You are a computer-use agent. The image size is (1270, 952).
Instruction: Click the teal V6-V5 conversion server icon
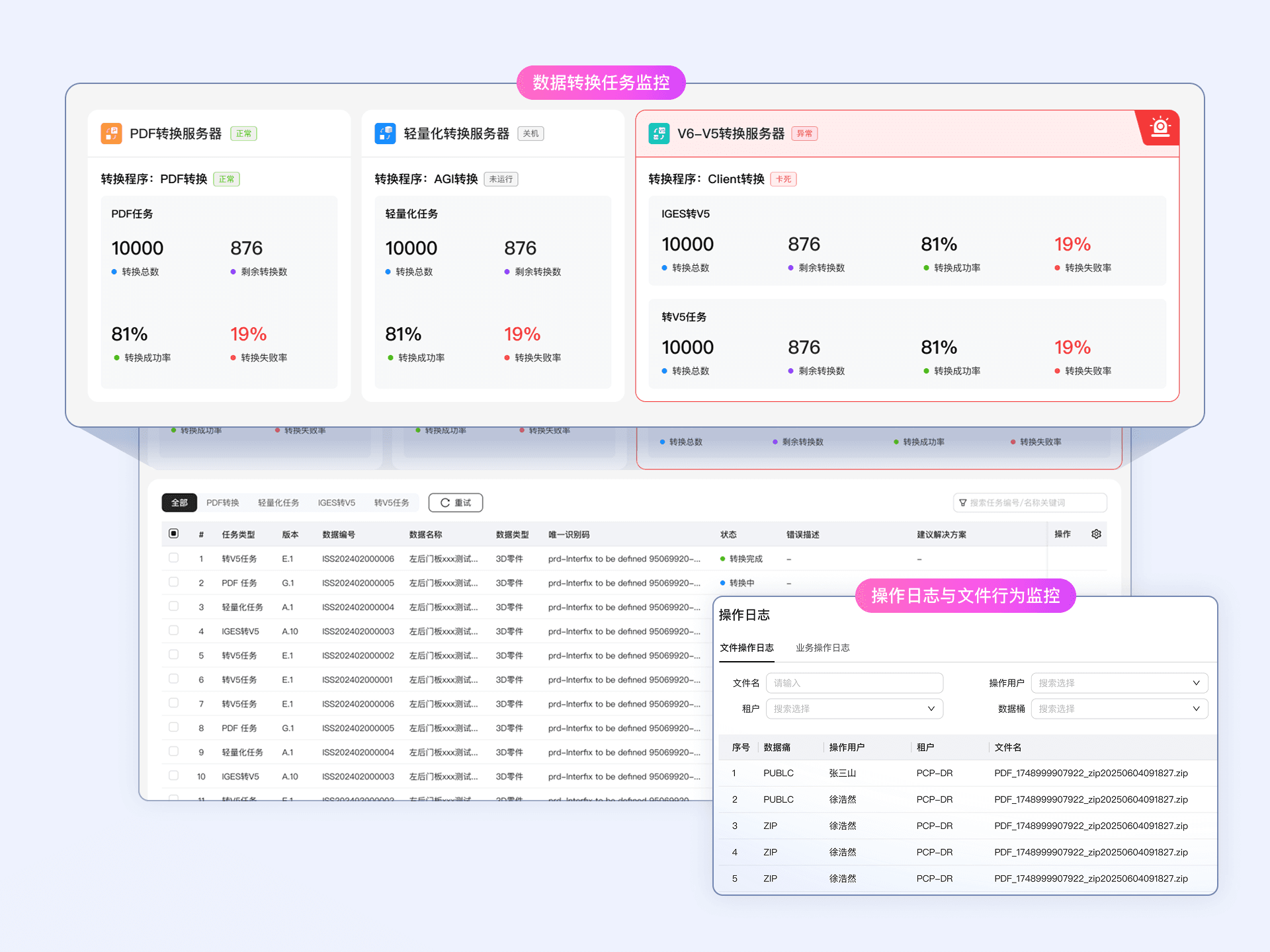click(x=659, y=133)
